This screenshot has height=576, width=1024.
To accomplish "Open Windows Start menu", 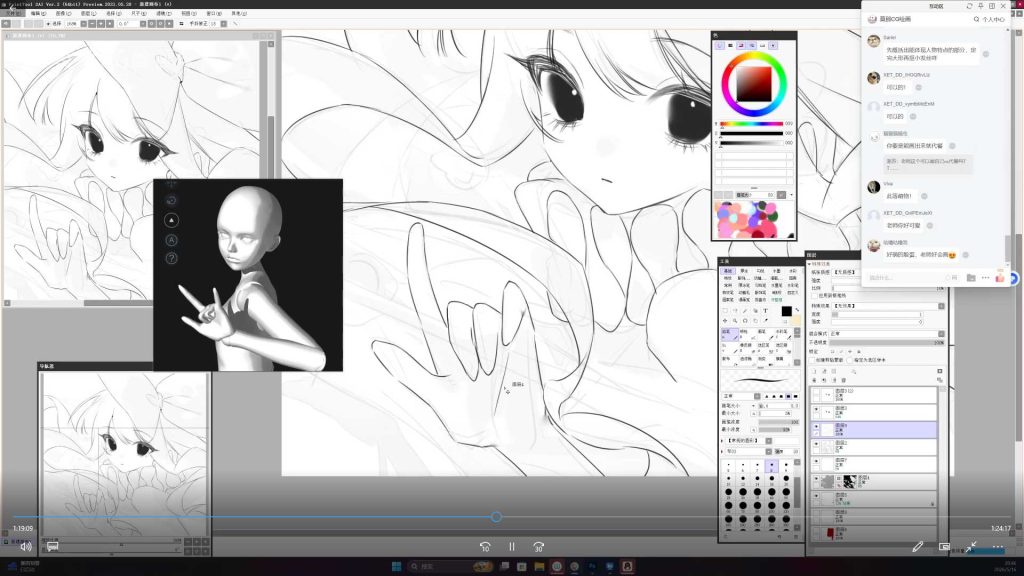I will [x=396, y=566].
